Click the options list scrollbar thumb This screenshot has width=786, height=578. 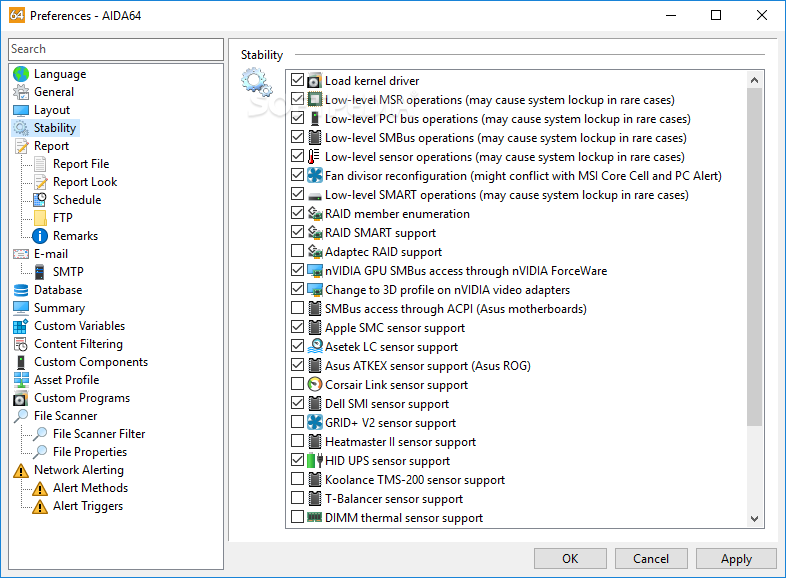[x=754, y=257]
